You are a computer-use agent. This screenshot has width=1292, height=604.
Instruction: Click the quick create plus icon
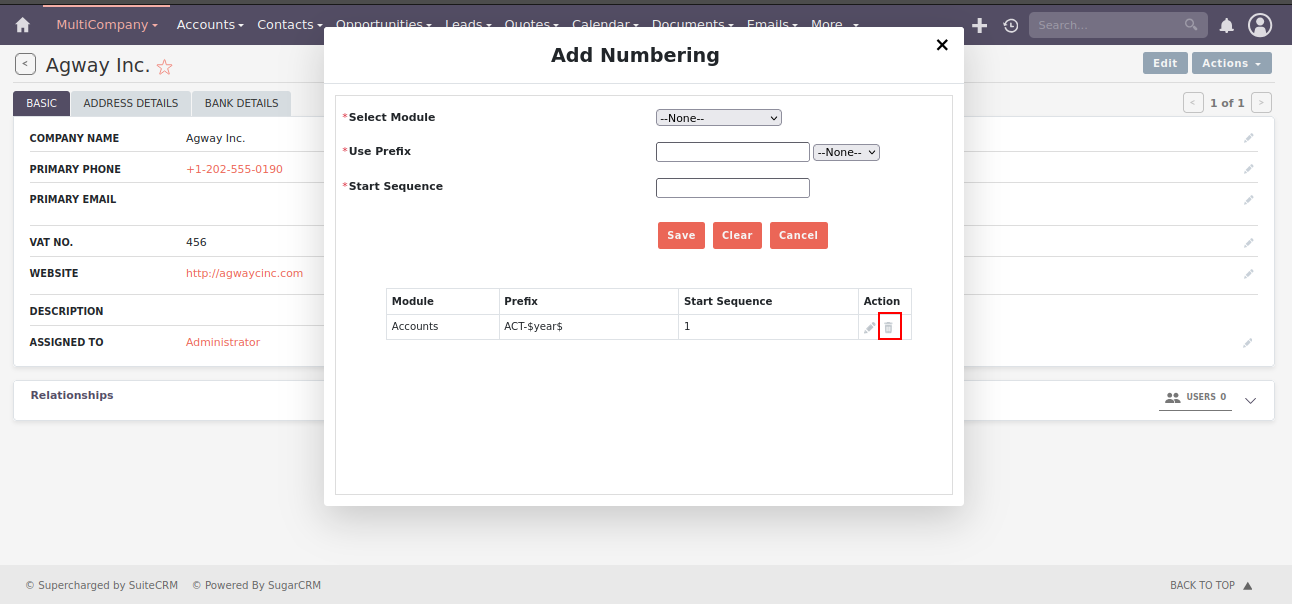[x=980, y=25]
